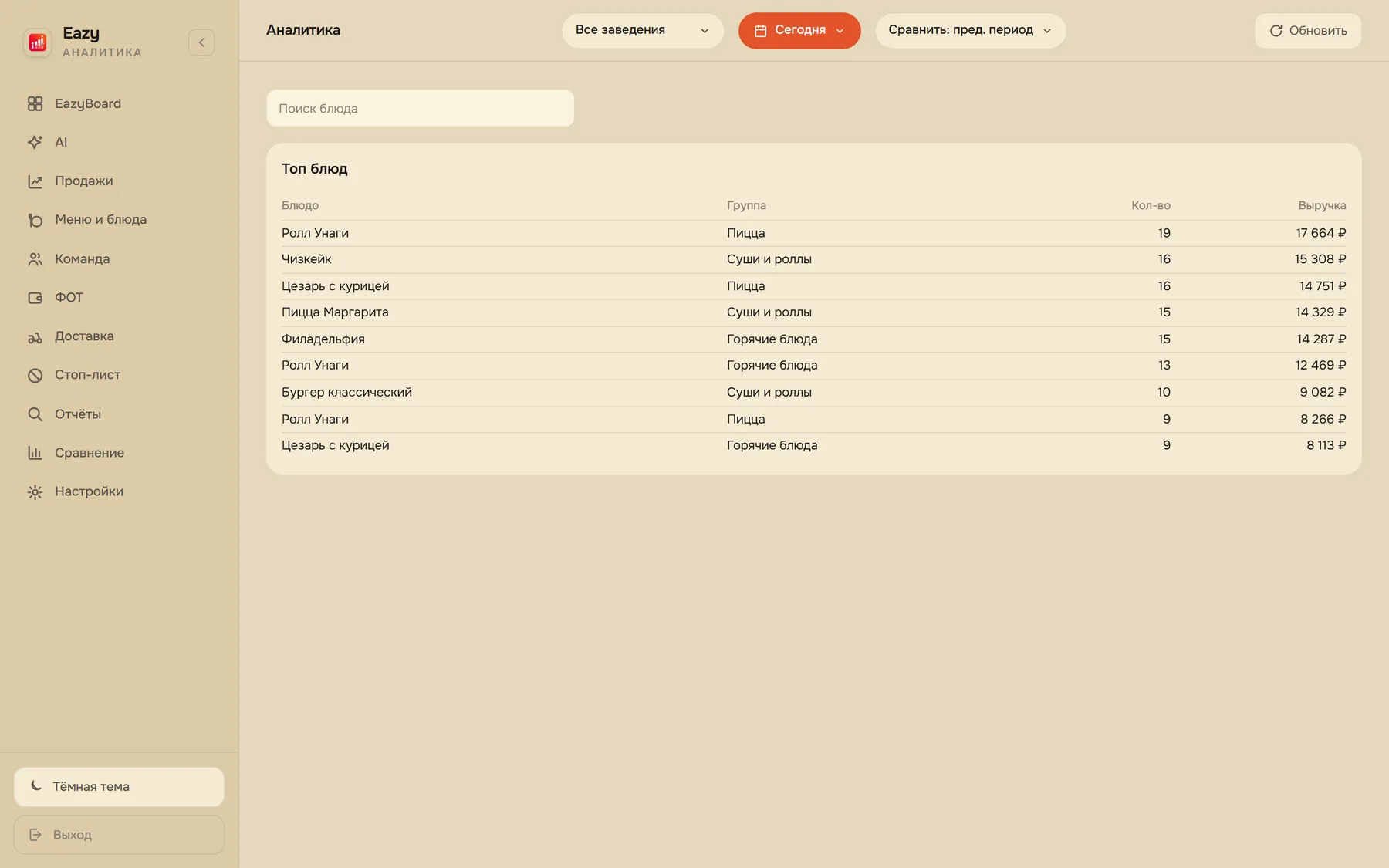Expand the Все заведения dropdown

[643, 30]
